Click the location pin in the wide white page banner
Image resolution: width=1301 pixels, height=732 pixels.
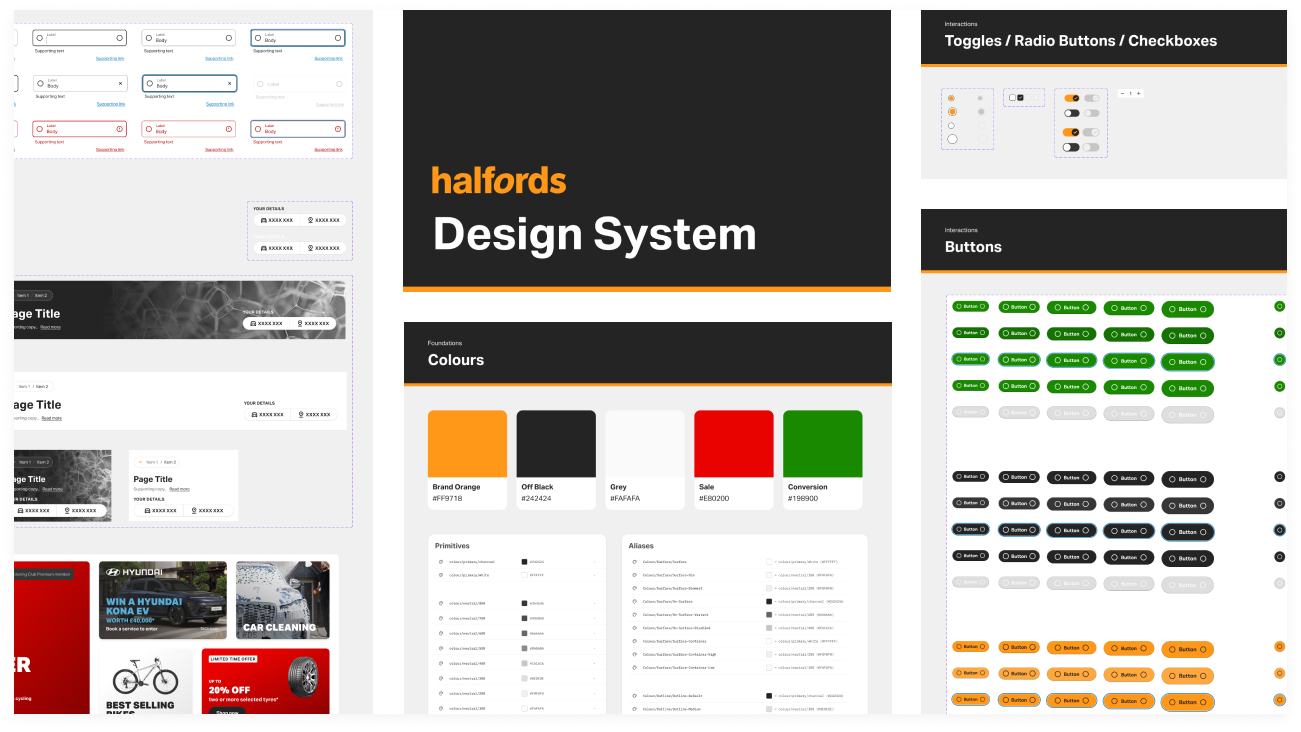(x=301, y=414)
